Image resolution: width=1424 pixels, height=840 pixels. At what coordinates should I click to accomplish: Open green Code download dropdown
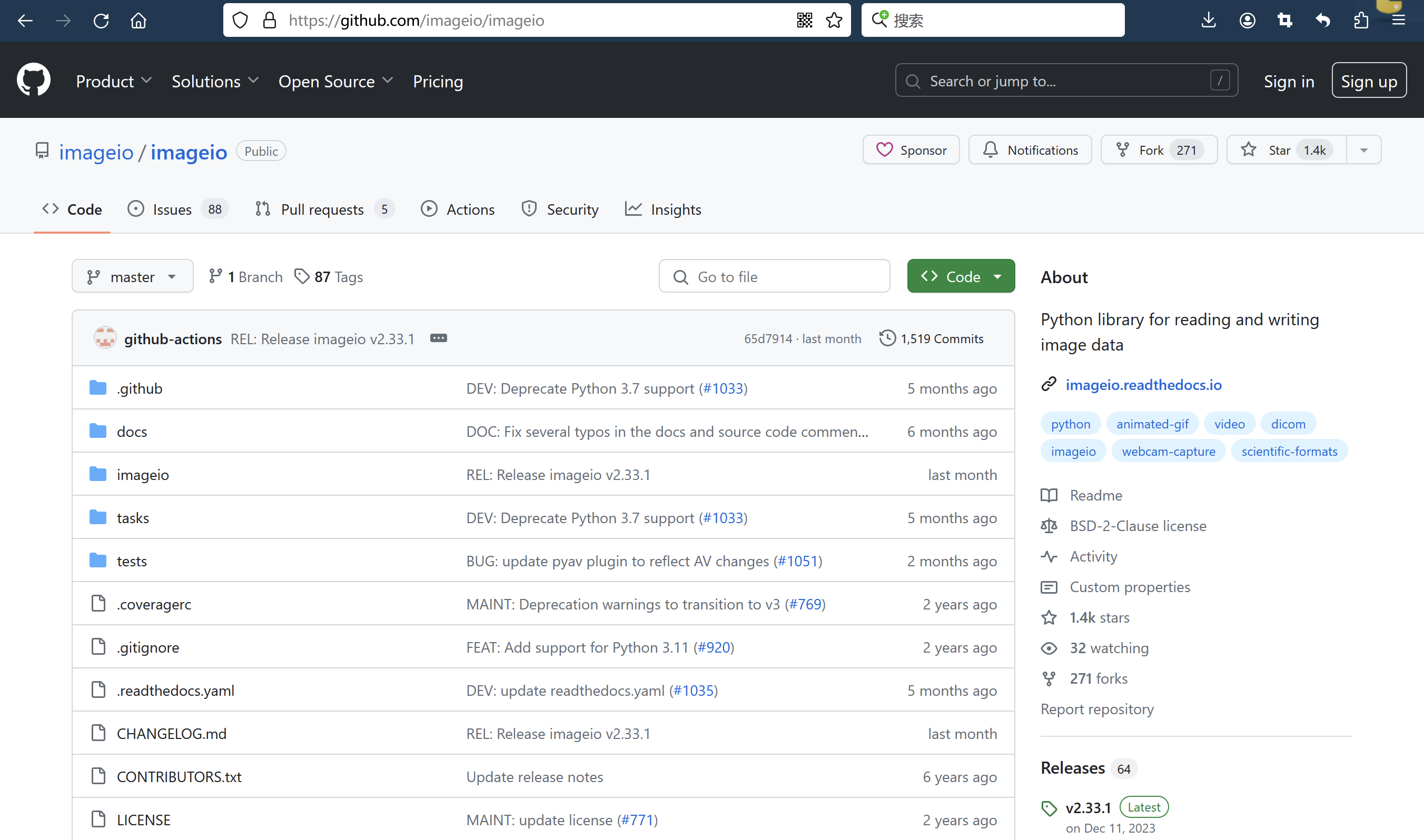961,276
